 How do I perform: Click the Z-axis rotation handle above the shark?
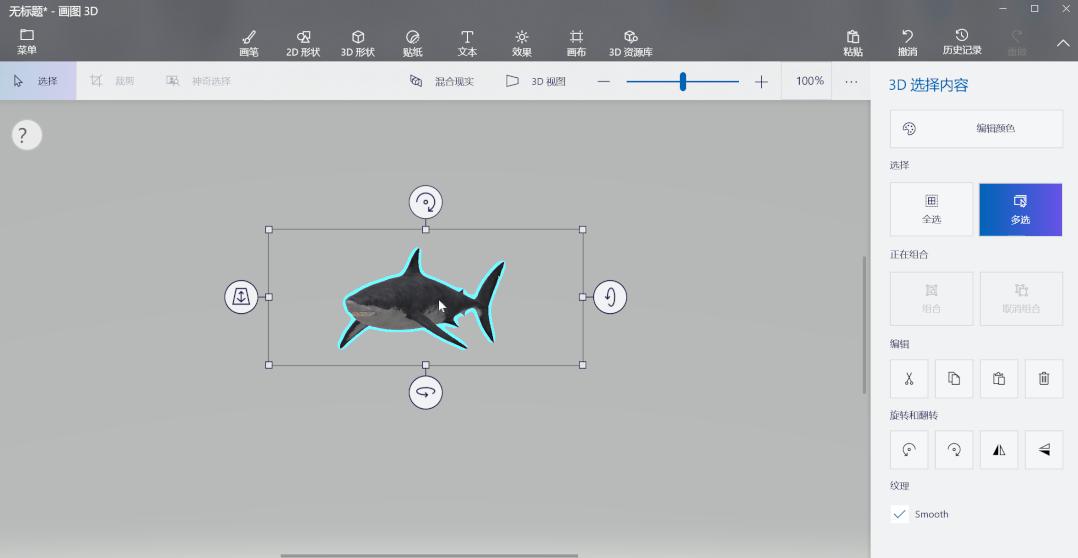[x=426, y=202]
